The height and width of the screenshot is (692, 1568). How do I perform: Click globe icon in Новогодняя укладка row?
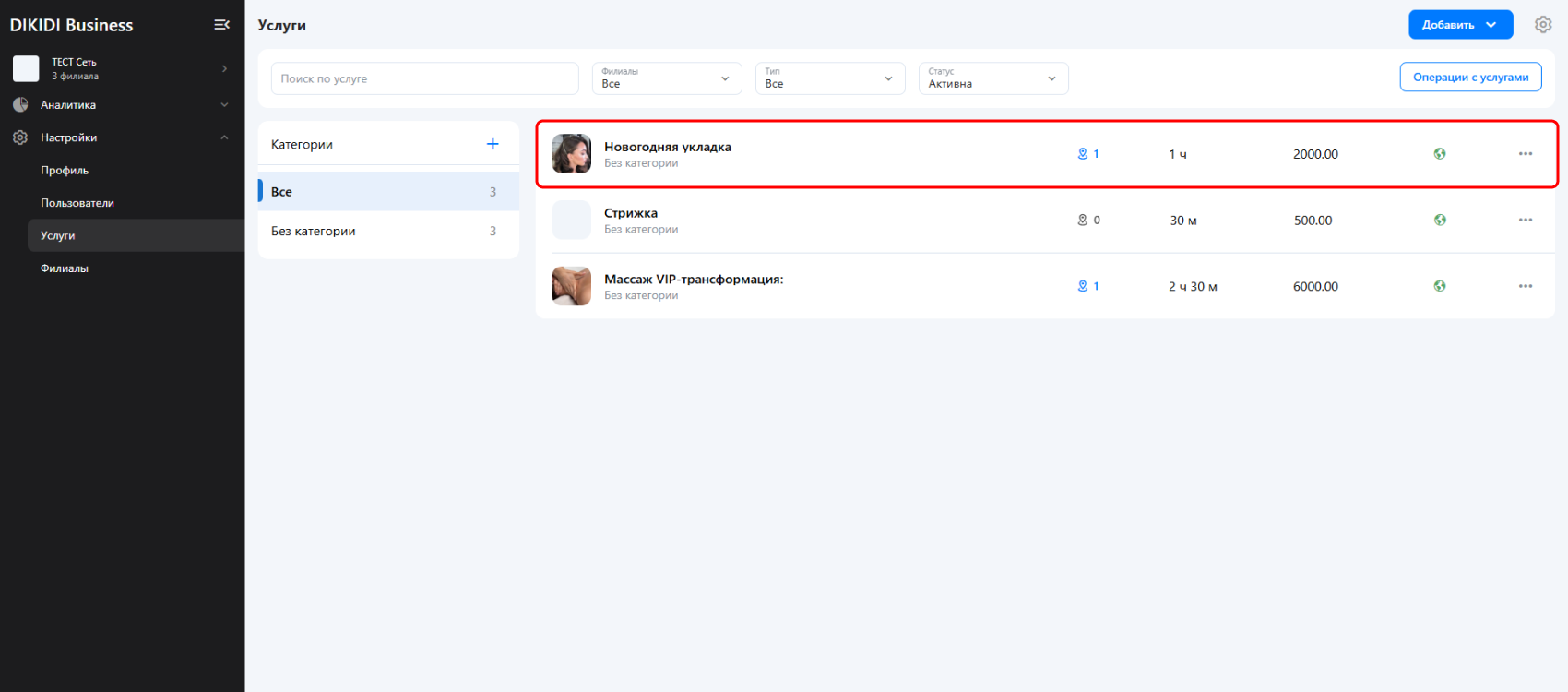tap(1440, 154)
